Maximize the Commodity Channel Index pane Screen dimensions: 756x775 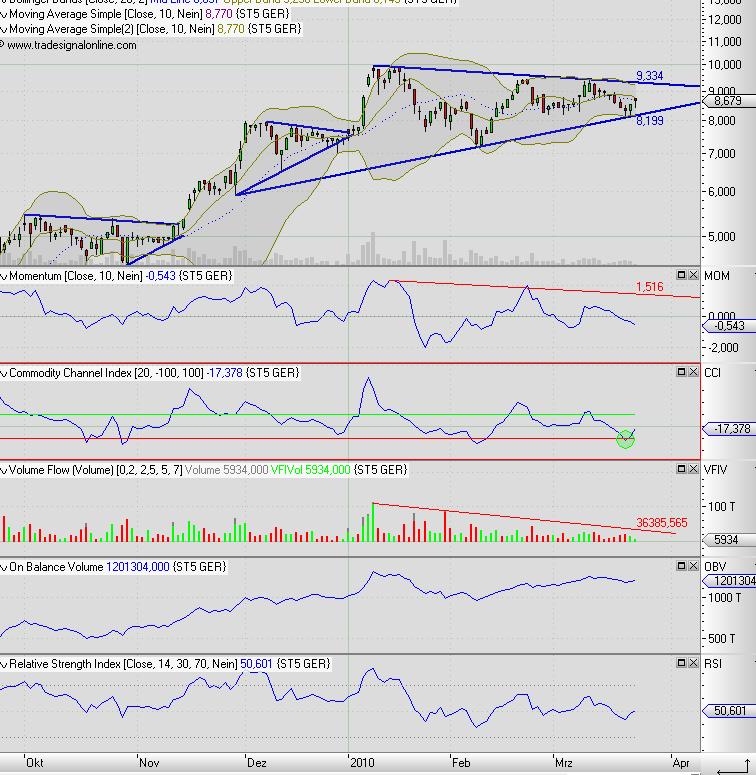click(681, 372)
